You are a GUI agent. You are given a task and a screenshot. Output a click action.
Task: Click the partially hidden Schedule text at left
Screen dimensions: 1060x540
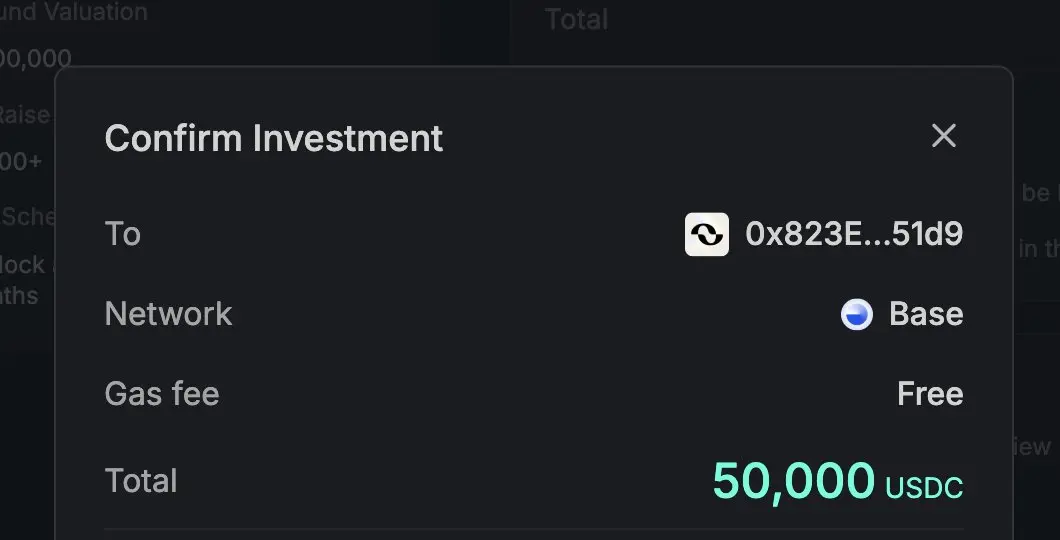click(28, 216)
